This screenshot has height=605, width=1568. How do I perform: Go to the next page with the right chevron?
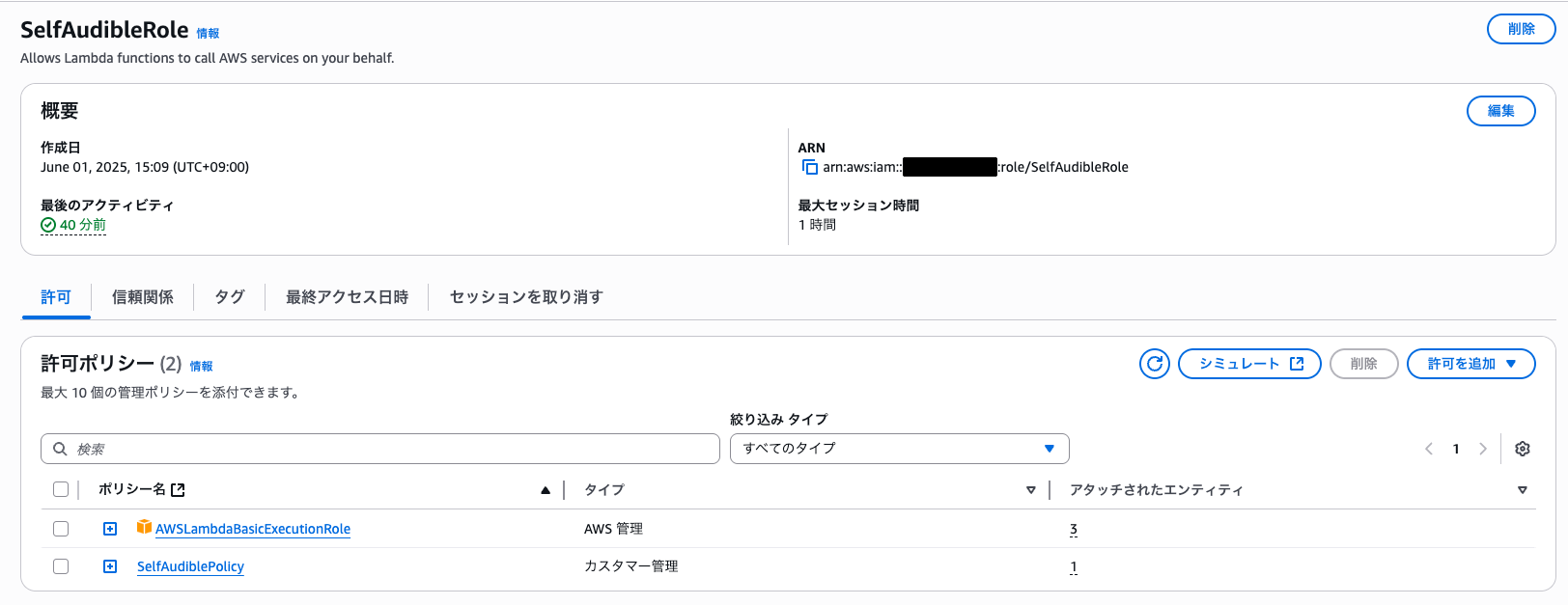pyautogui.click(x=1483, y=449)
